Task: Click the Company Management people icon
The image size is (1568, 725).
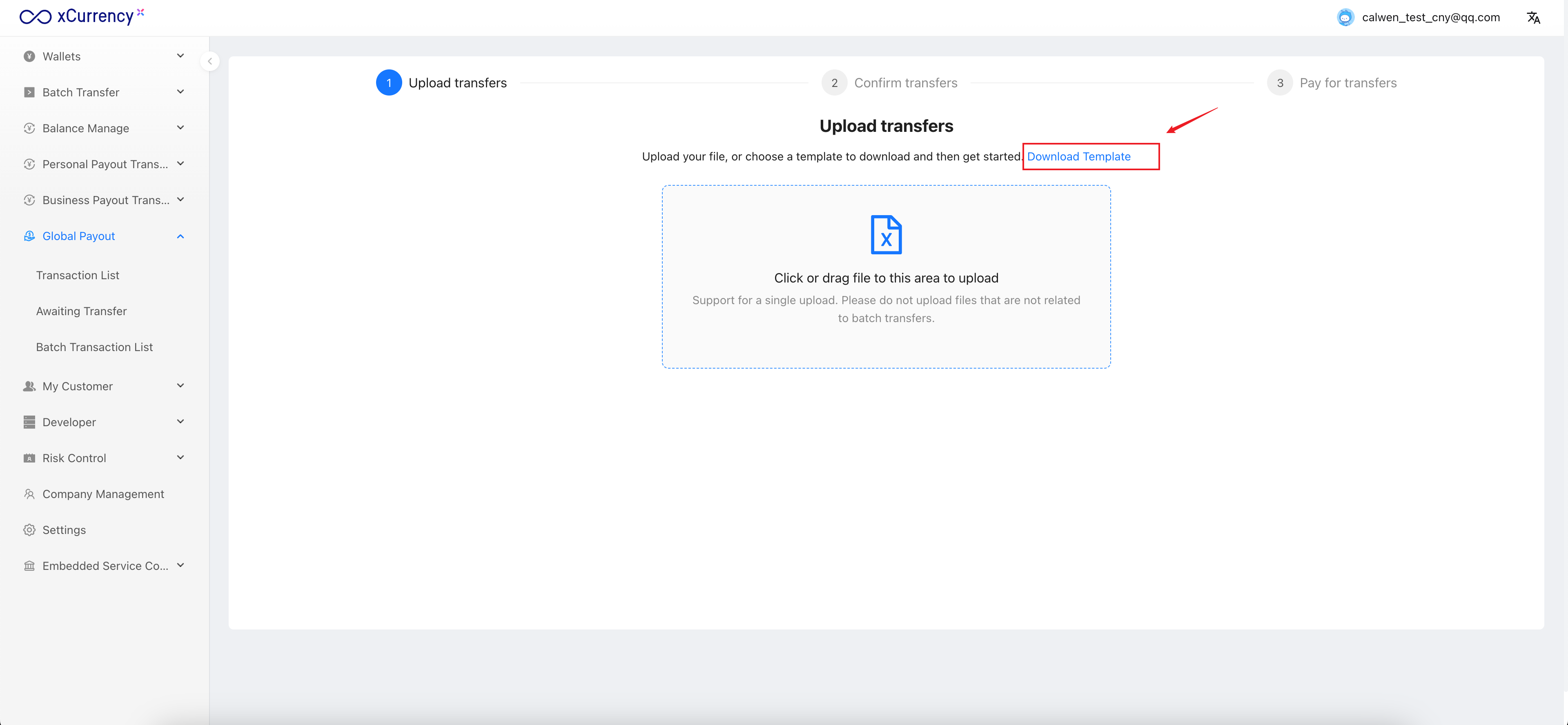Action: click(29, 494)
